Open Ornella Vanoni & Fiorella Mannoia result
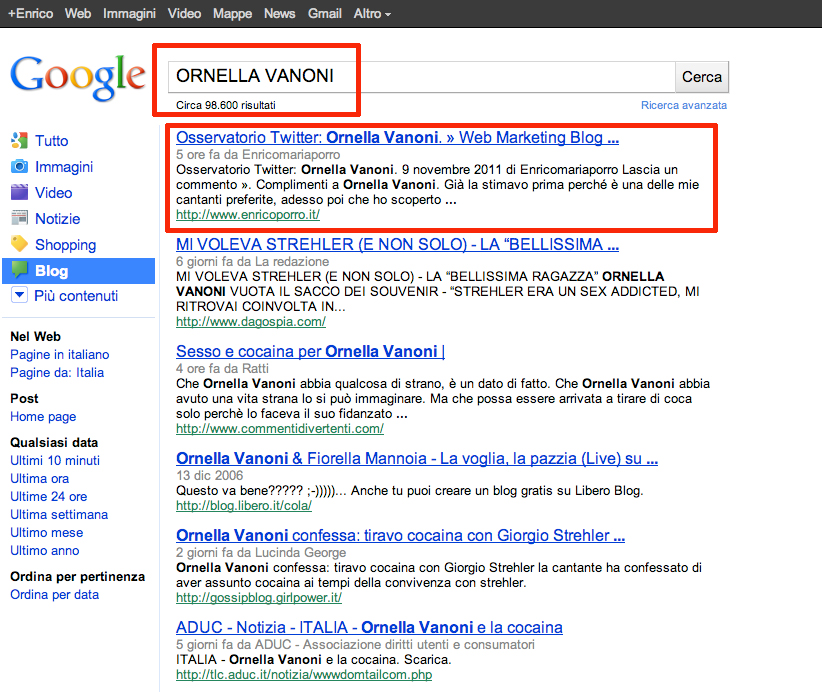 coord(417,458)
